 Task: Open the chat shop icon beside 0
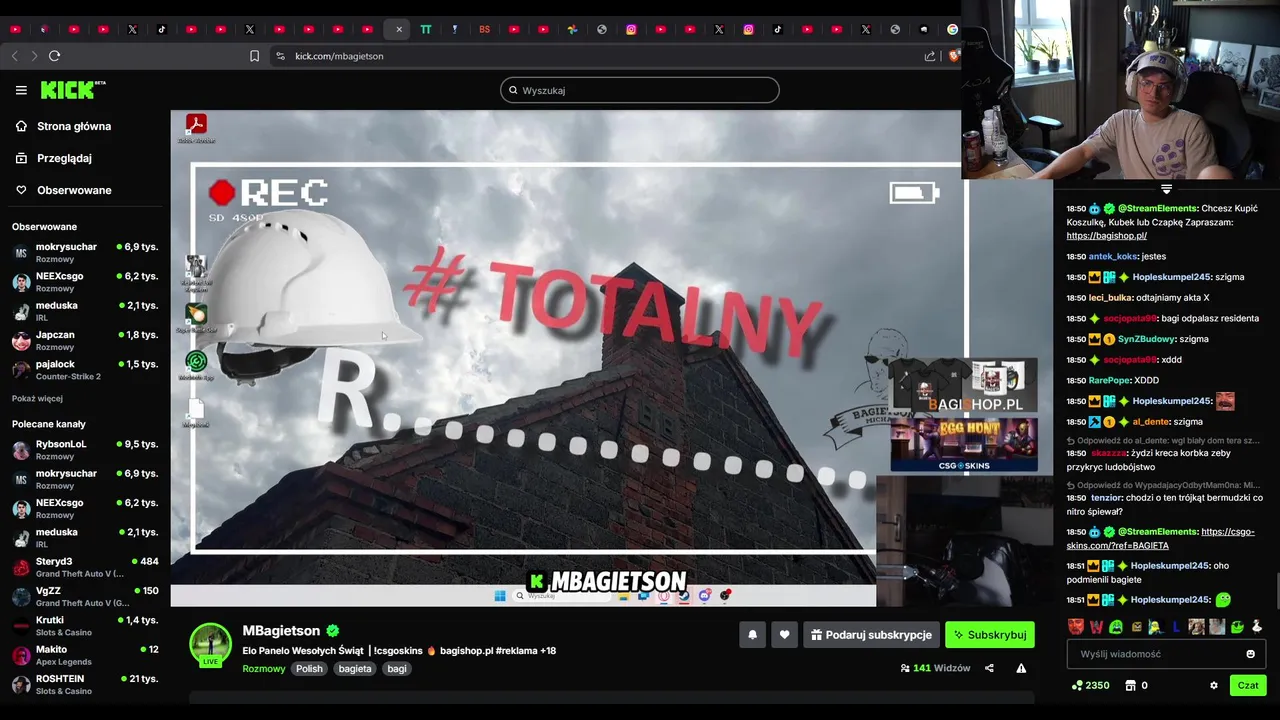point(1130,685)
